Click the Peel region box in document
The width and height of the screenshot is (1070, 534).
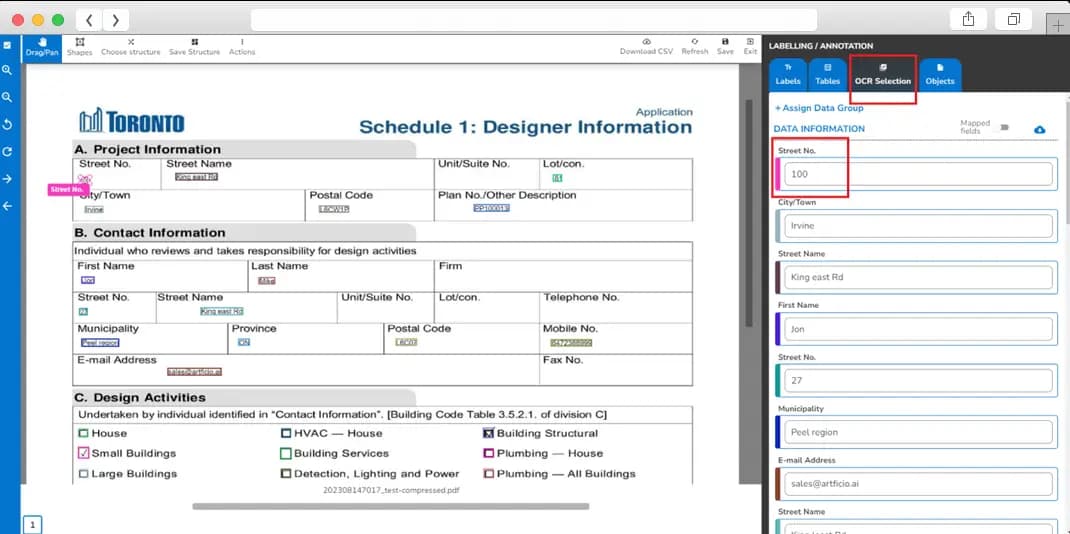coord(100,343)
